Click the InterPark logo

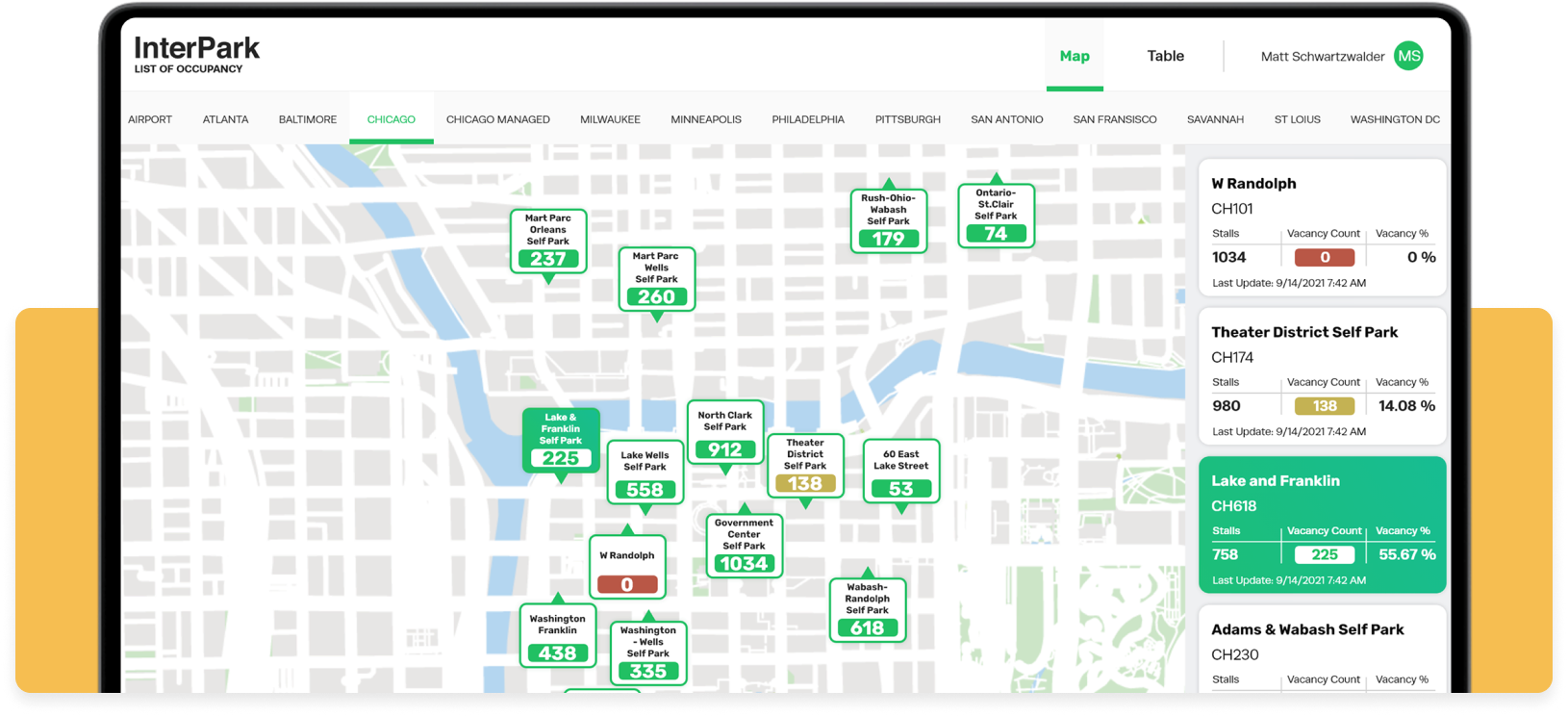click(x=197, y=54)
